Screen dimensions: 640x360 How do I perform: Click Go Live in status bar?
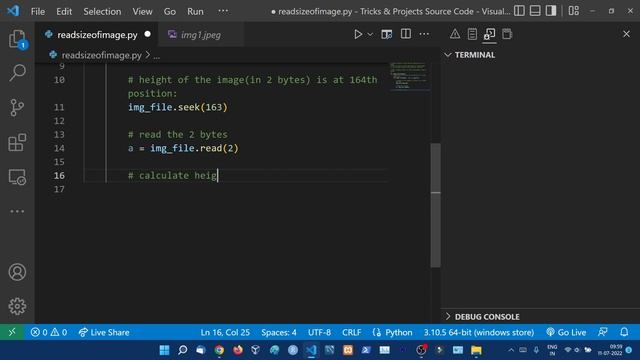click(x=566, y=332)
